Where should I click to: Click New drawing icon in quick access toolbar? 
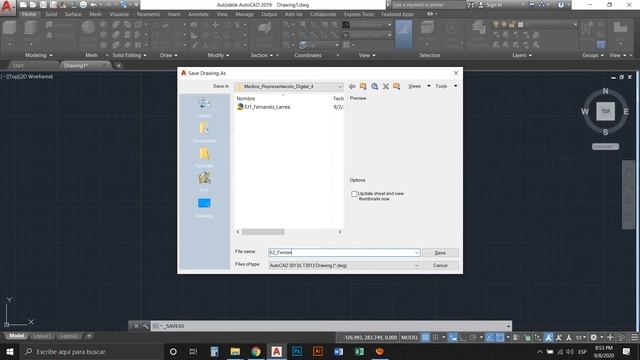pyautogui.click(x=23, y=5)
